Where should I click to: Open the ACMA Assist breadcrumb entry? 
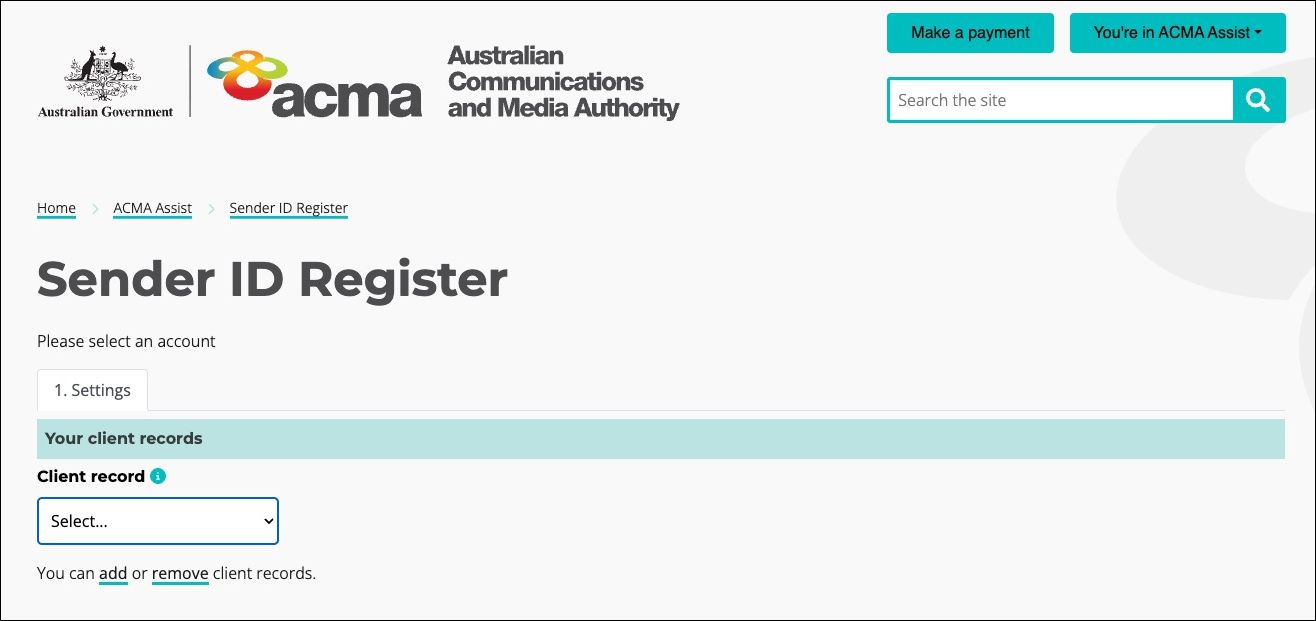pyautogui.click(x=152, y=208)
